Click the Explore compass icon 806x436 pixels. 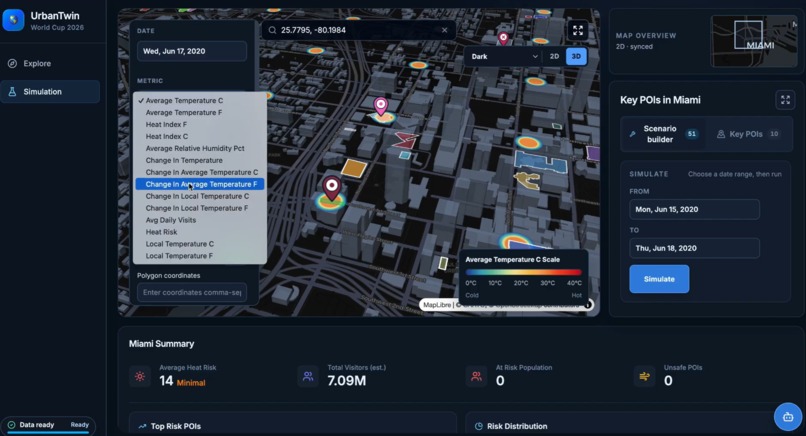[12, 63]
